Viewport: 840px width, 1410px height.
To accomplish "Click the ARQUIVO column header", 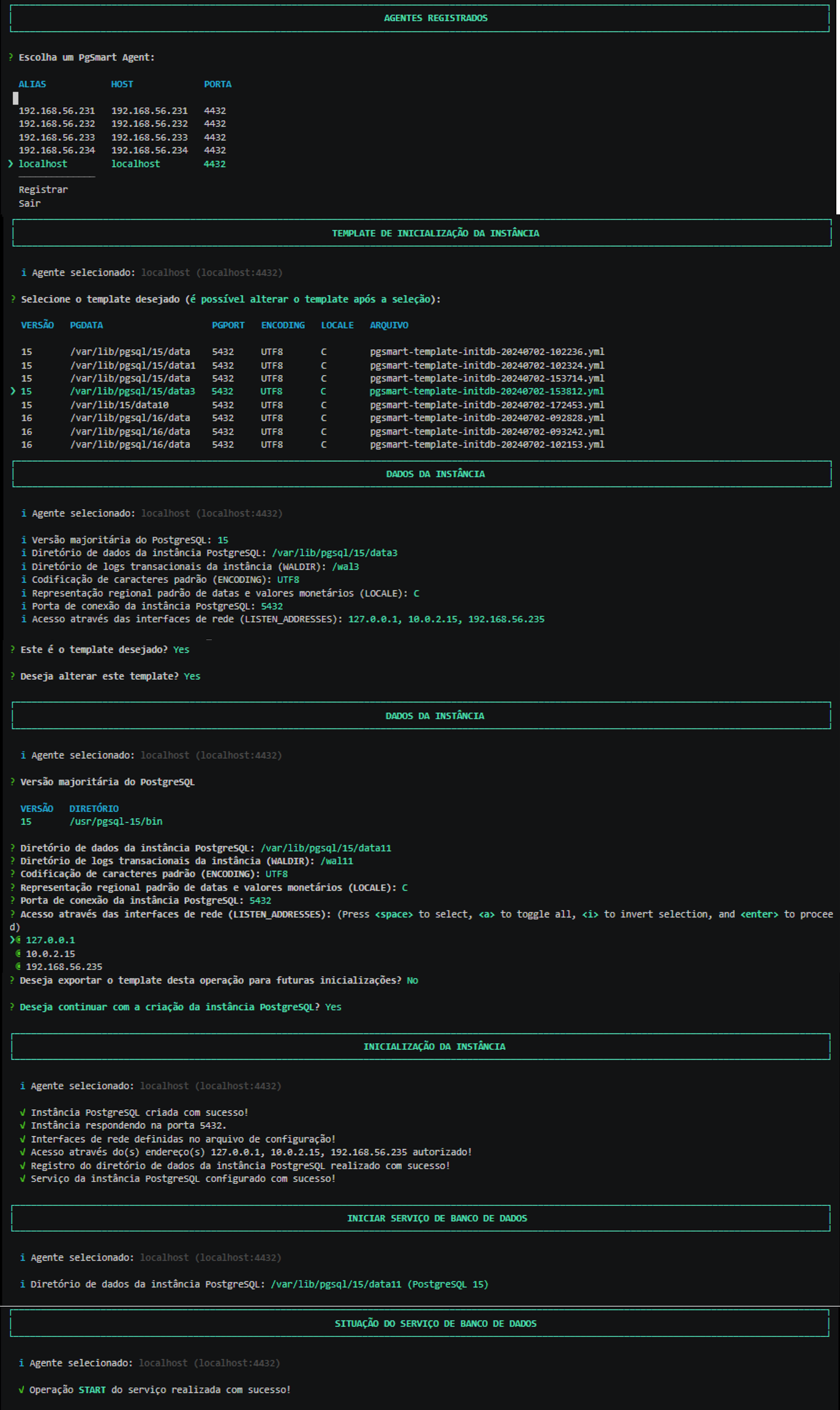I will point(389,325).
